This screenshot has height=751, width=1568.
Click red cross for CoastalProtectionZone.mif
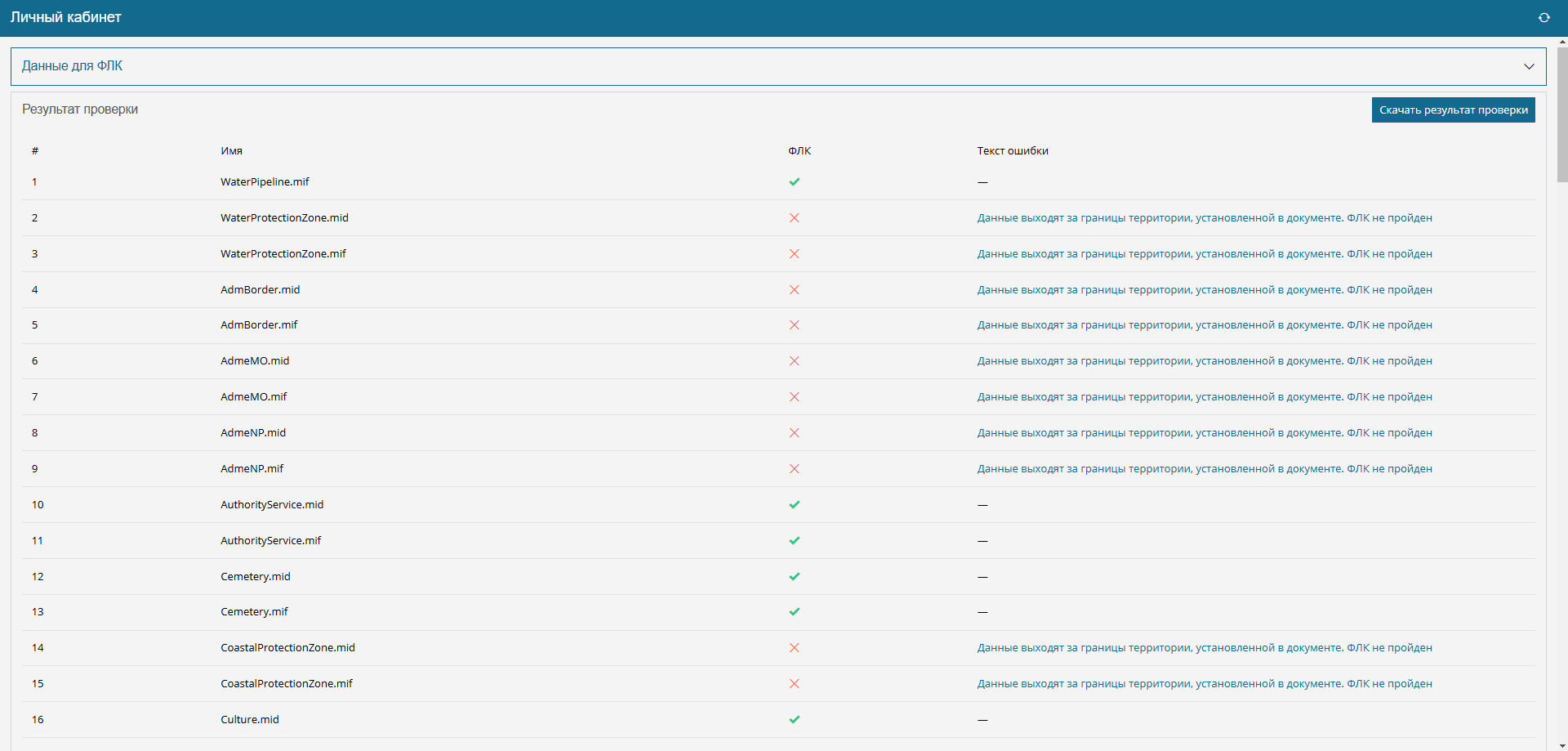[794, 684]
